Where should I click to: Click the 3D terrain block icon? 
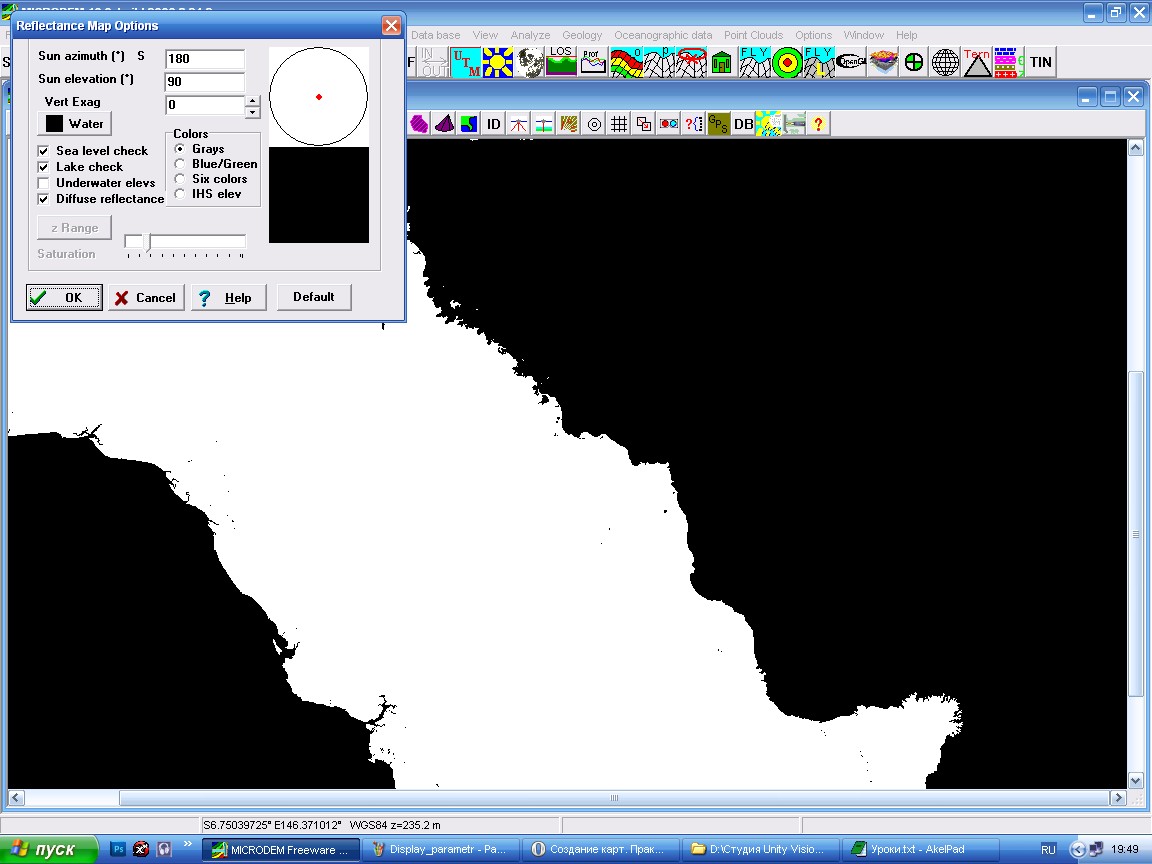(883, 62)
